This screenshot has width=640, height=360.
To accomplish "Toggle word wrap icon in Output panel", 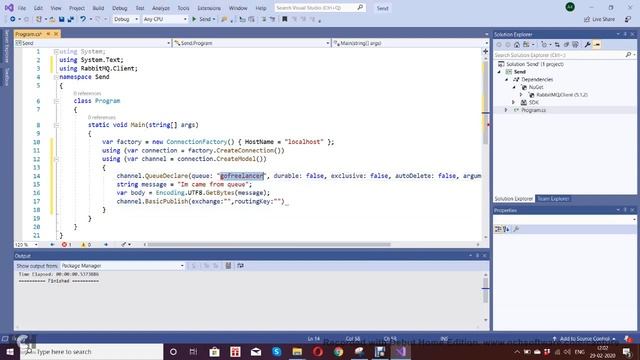I will pyautogui.click(x=240, y=266).
